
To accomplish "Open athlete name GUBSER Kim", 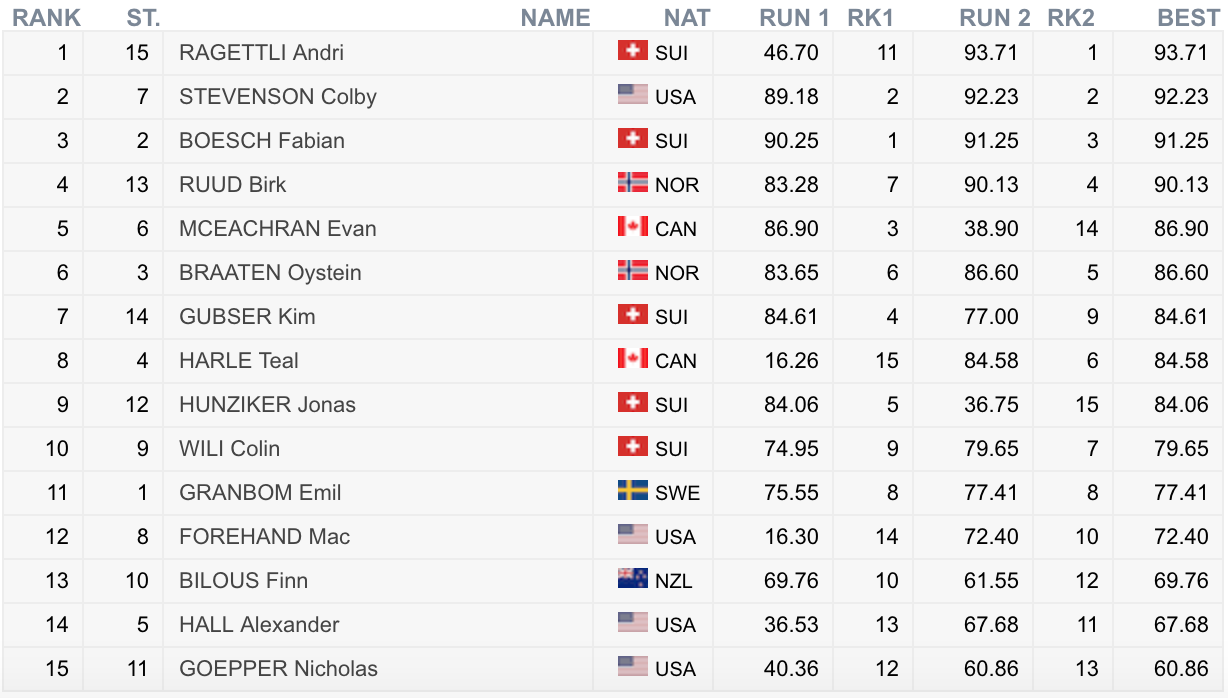I will tap(247, 317).
